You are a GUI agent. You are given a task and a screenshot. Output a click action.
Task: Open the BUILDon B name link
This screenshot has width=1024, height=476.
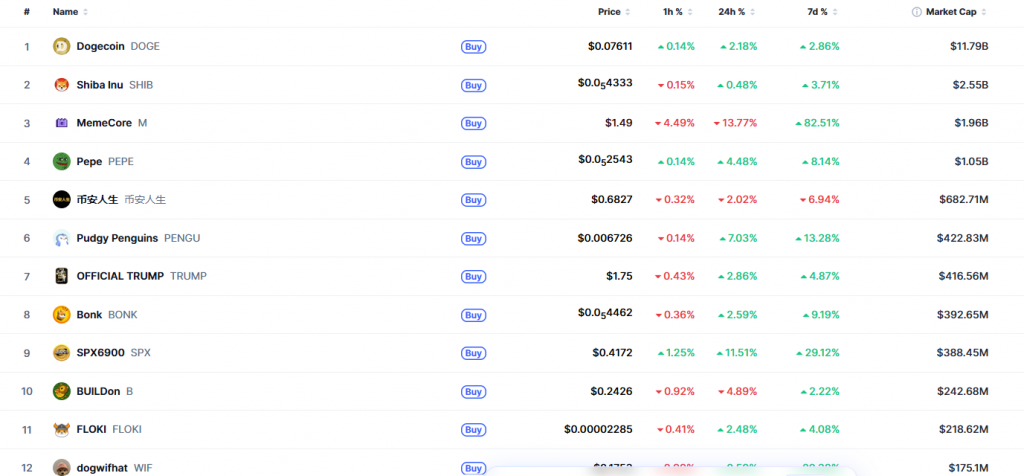[104, 391]
